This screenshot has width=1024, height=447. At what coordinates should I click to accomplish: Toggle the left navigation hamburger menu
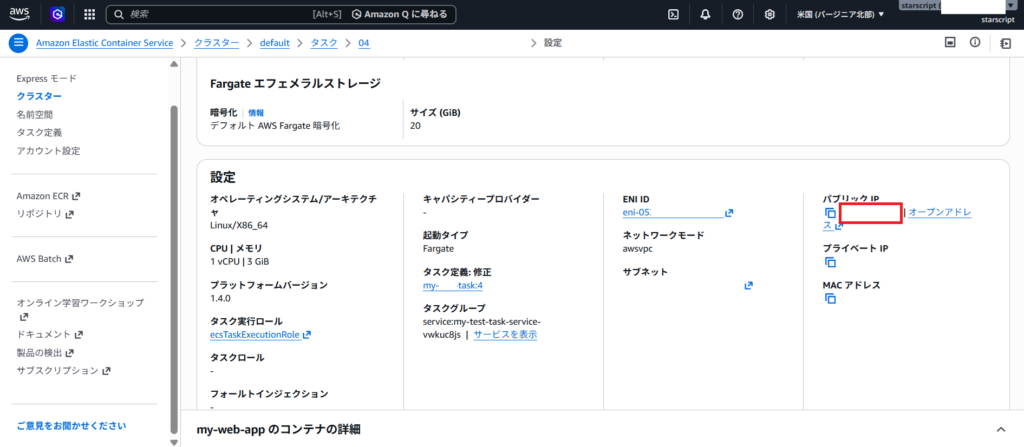pos(18,43)
